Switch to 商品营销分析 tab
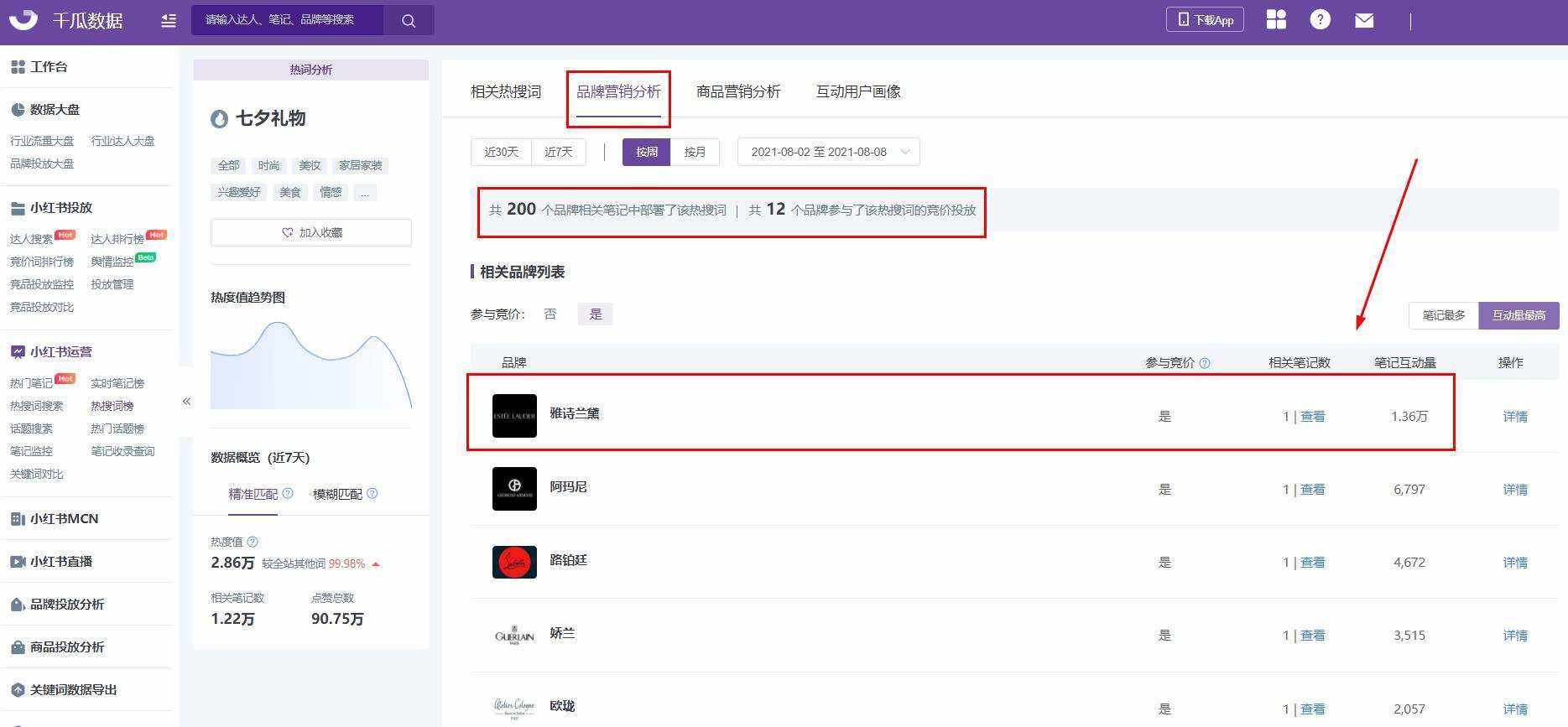 [738, 91]
